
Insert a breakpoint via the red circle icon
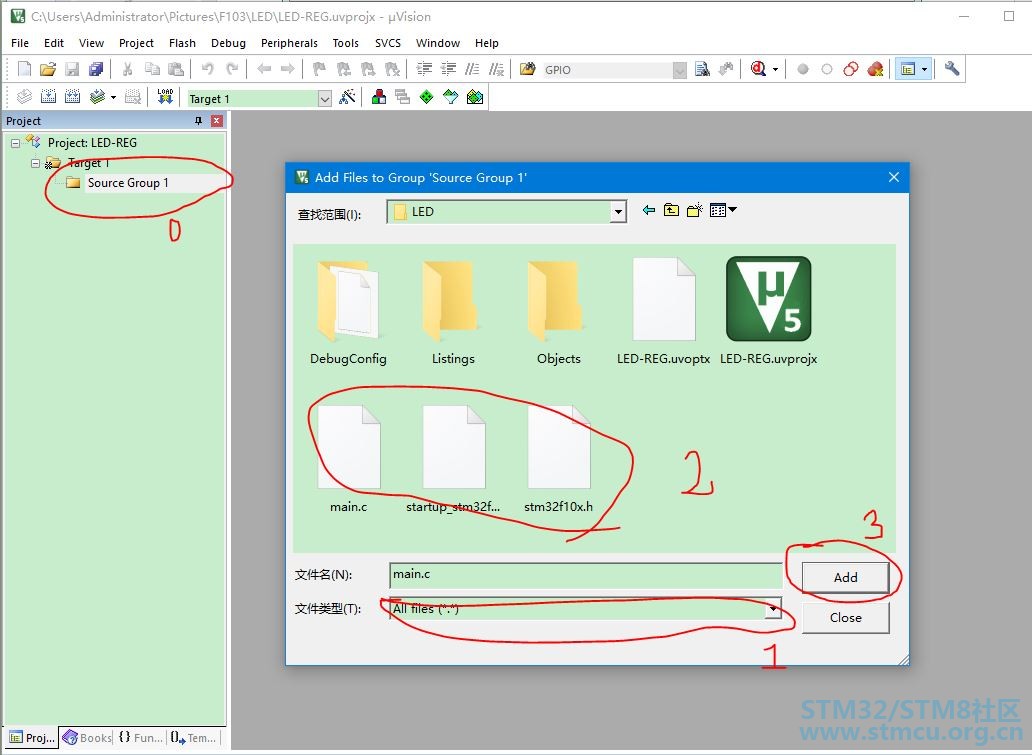pyautogui.click(x=802, y=68)
